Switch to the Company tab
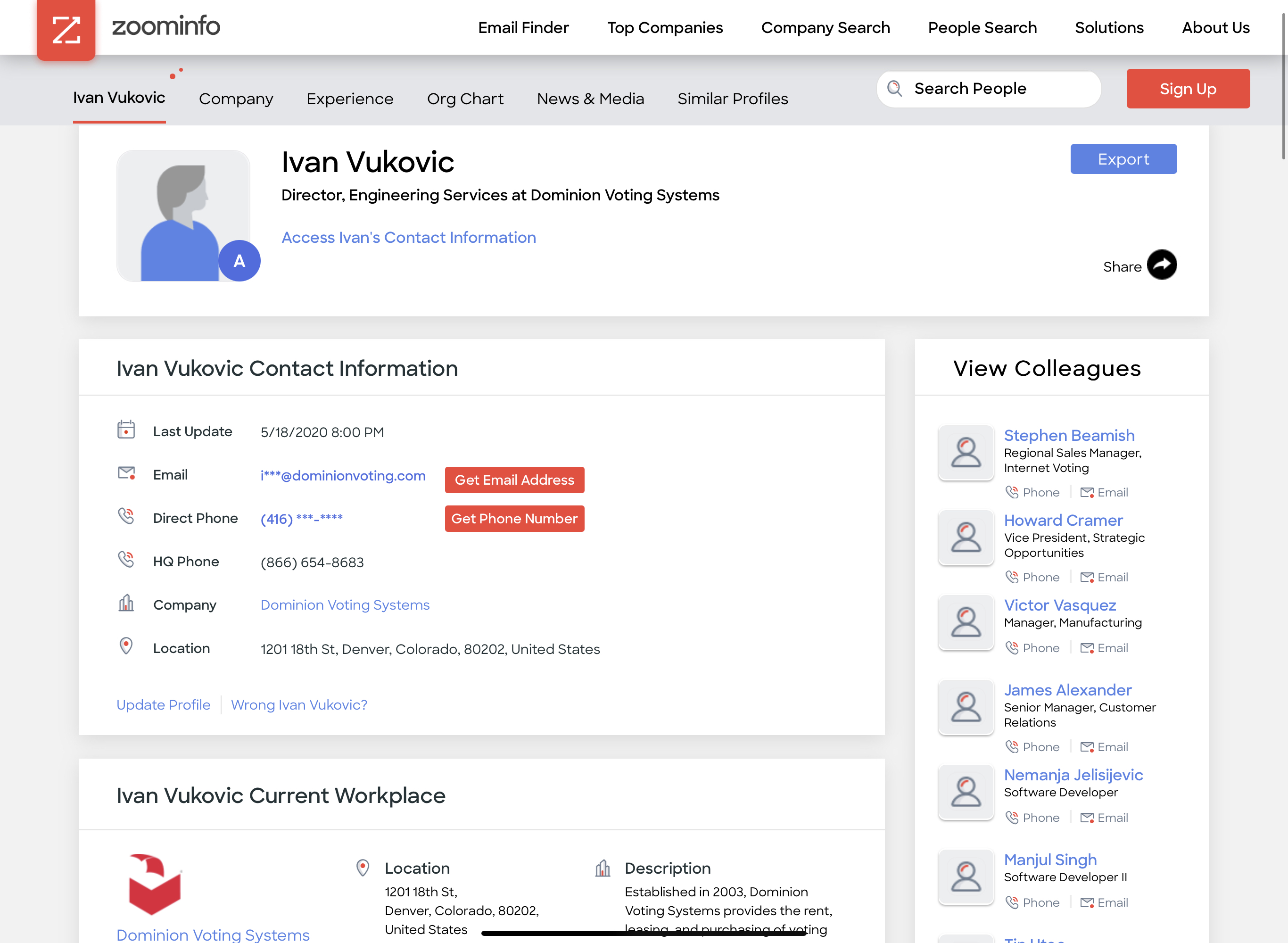The width and height of the screenshot is (1288, 943). (236, 99)
